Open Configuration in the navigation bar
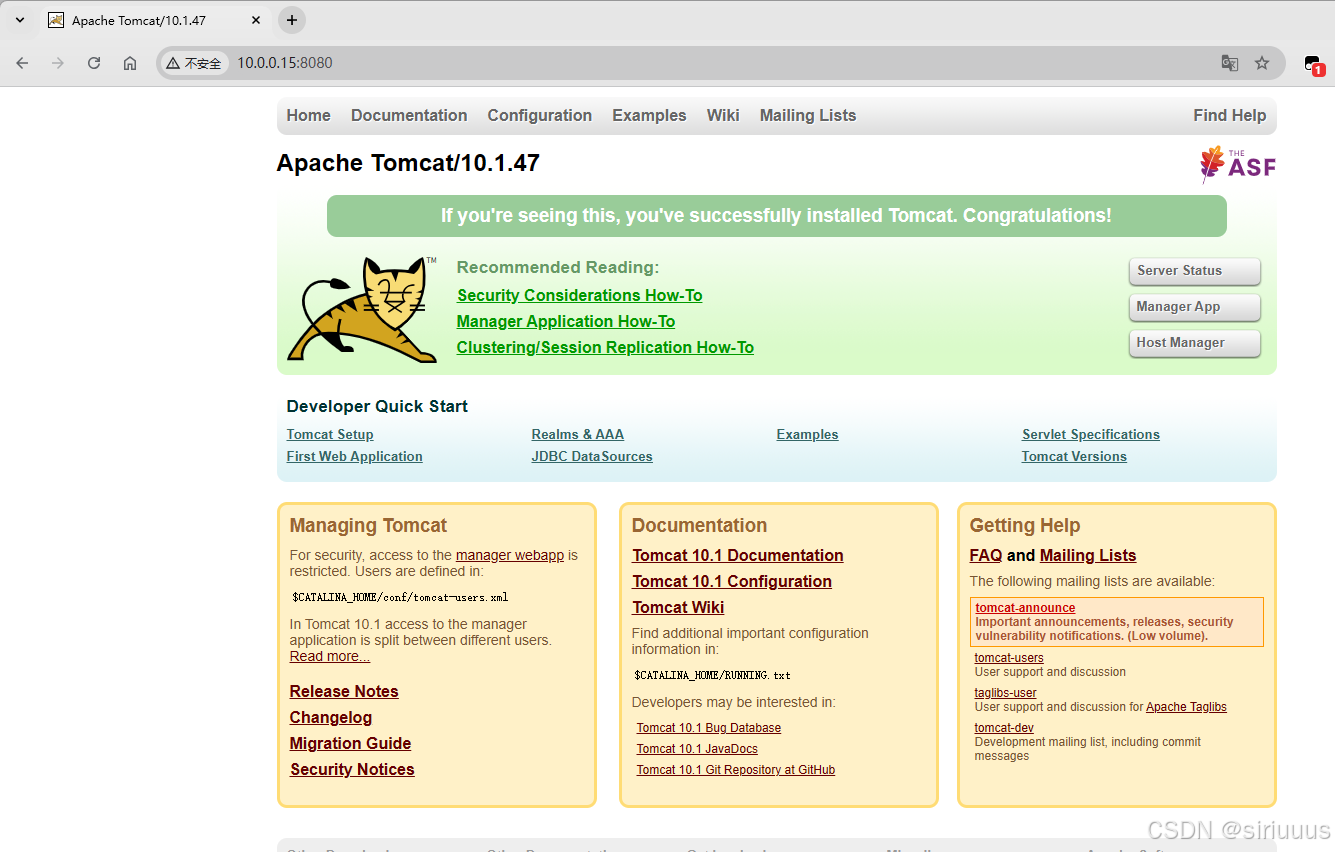Image resolution: width=1335 pixels, height=852 pixels. coord(540,115)
